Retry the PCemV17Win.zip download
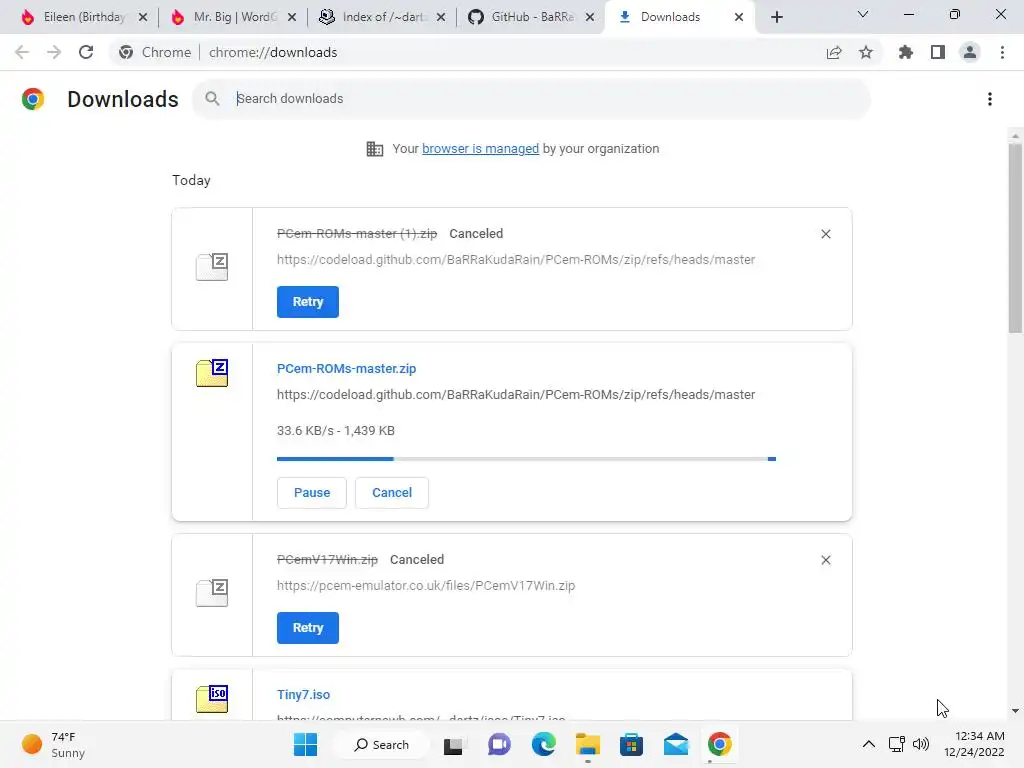 click(x=308, y=628)
